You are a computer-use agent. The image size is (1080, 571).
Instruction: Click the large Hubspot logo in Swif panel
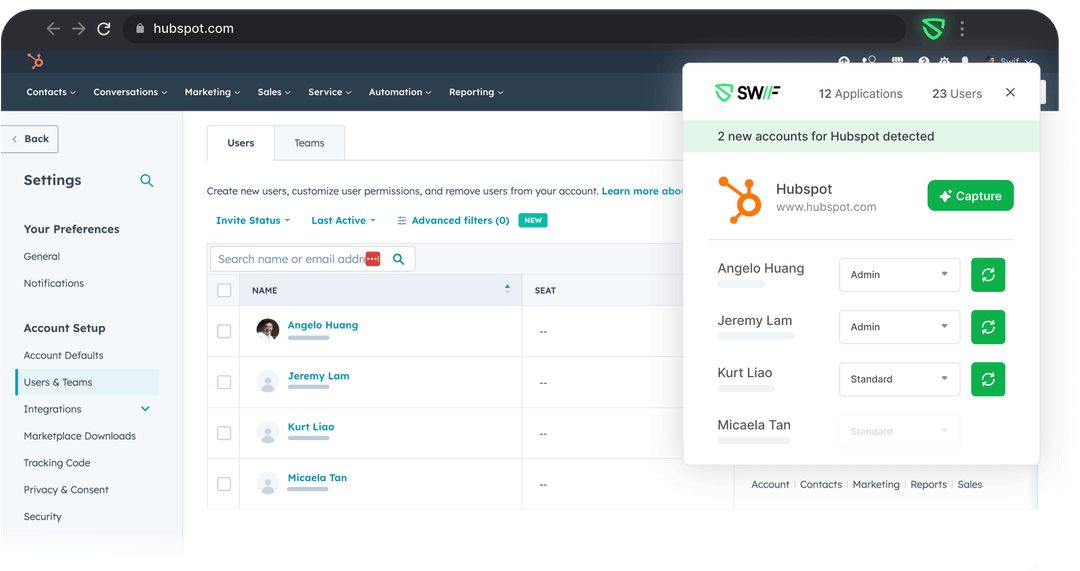pos(740,200)
